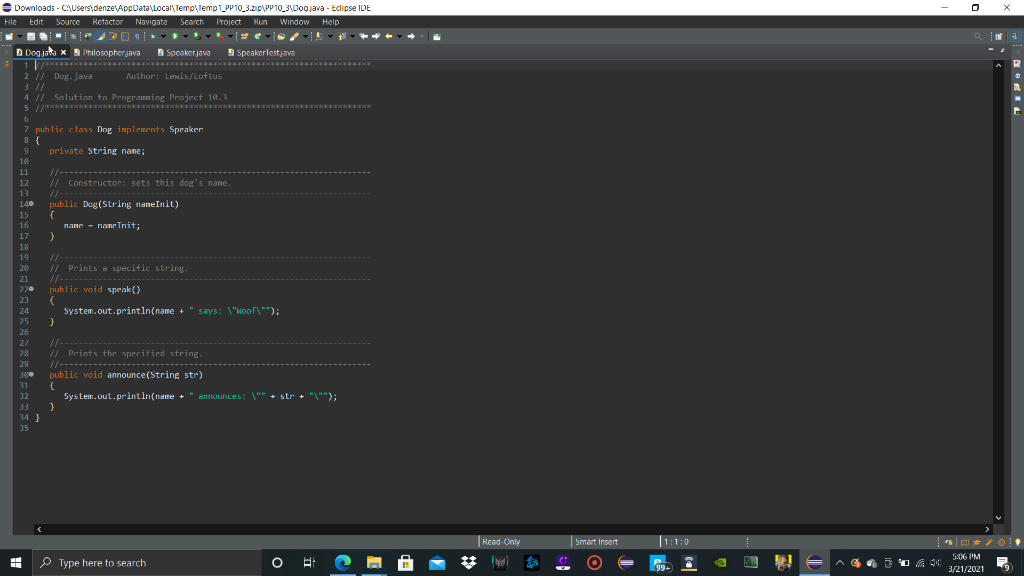Toggle Word Wrap in editor
Screen dimensions: 1024x576
pyautogui.click(x=113, y=37)
